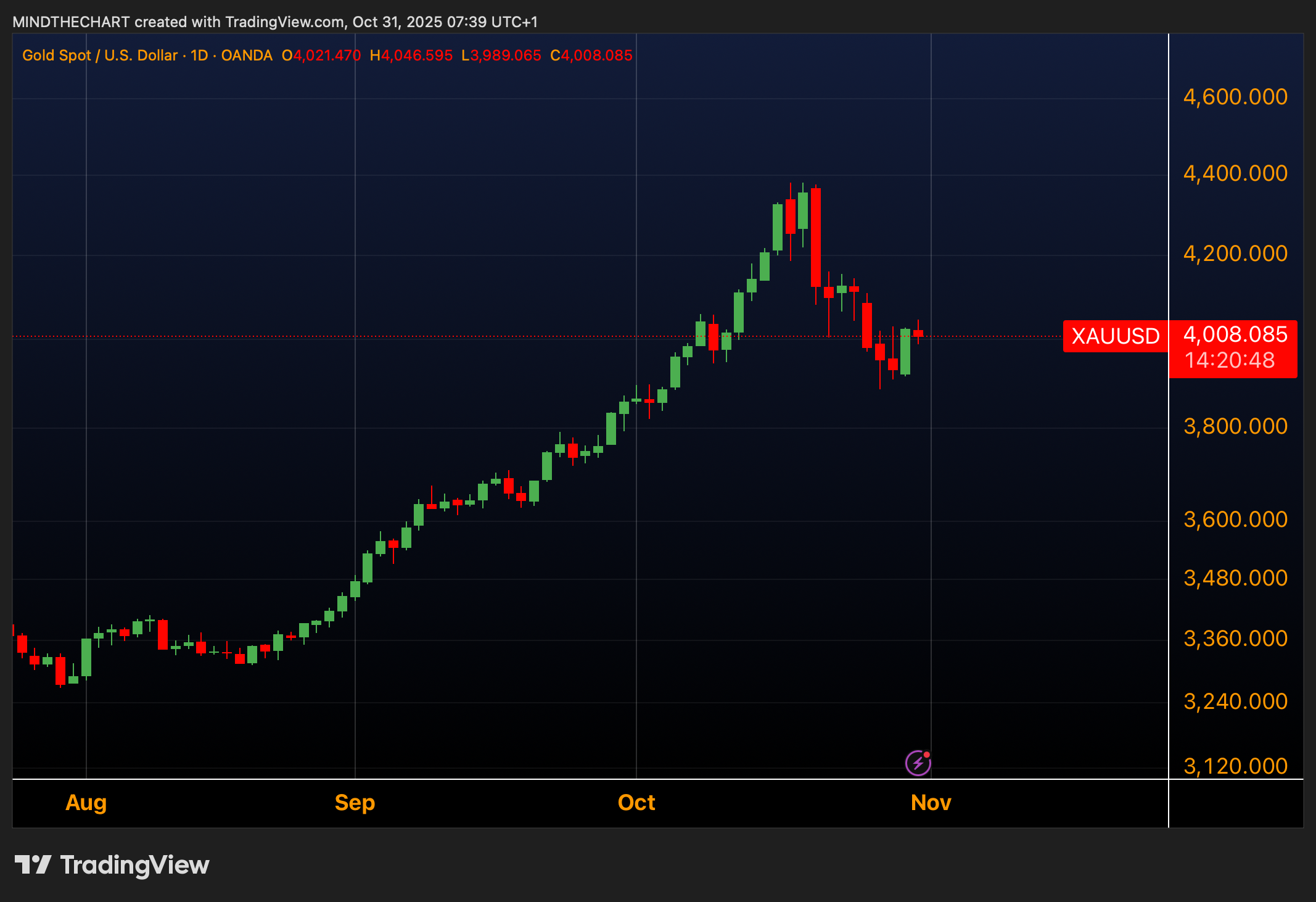Click the OANDA data source text
The image size is (1316, 902).
(x=247, y=56)
